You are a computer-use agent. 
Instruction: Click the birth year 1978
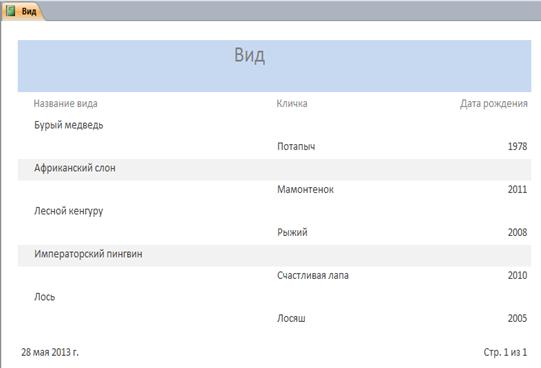click(517, 146)
